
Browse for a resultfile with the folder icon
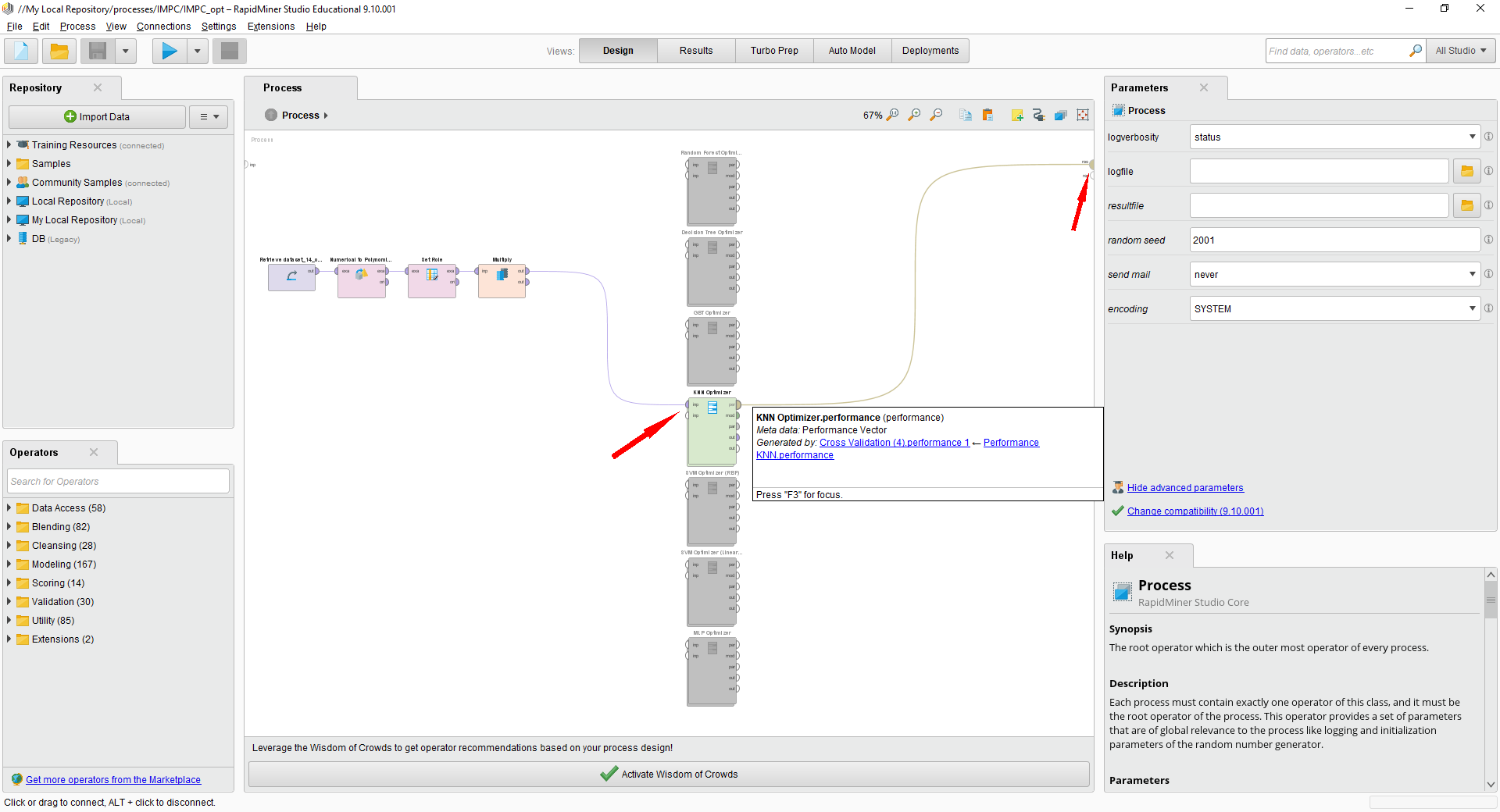(1467, 205)
